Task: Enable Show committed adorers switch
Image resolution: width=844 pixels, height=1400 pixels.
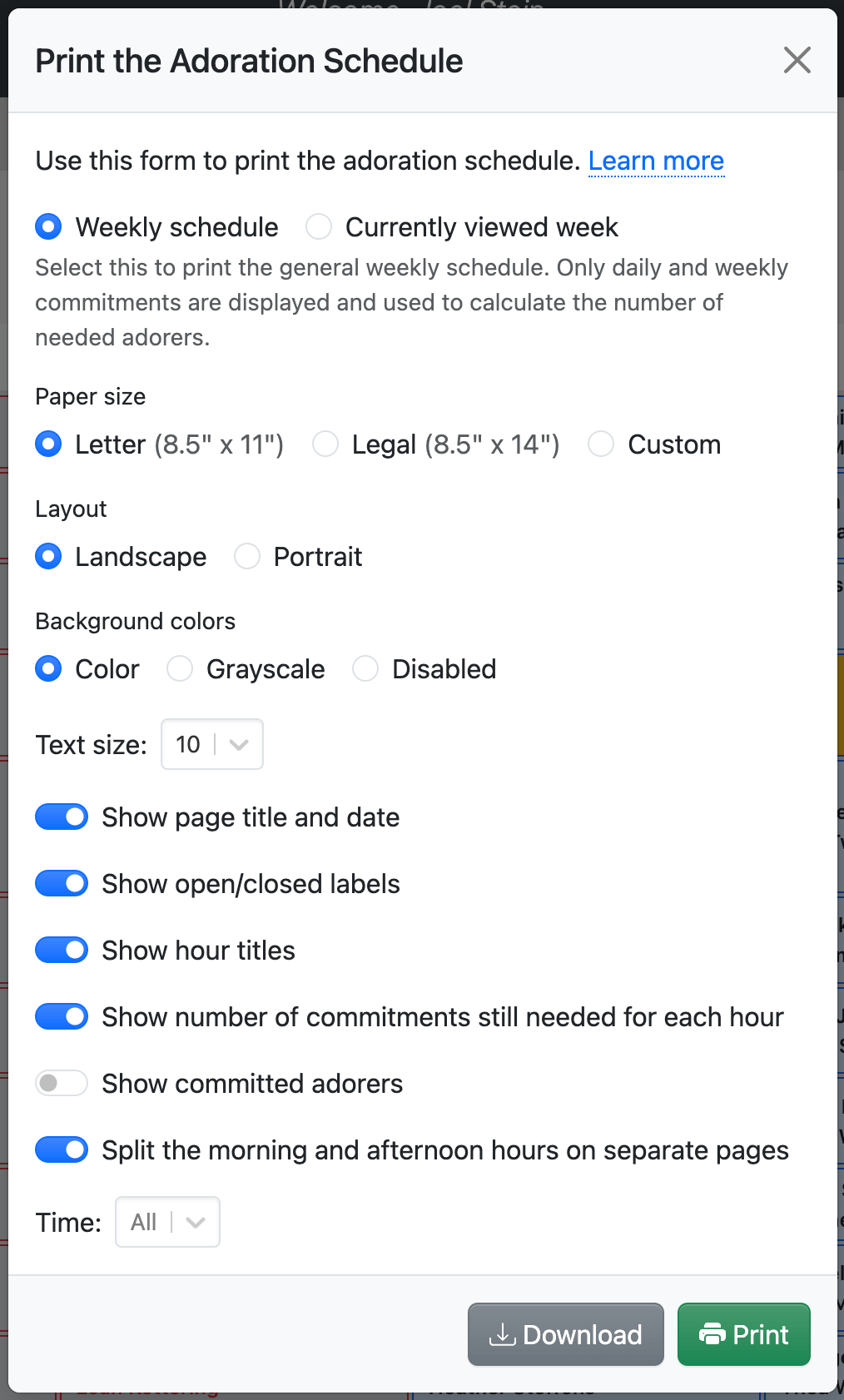Action: (x=62, y=1083)
